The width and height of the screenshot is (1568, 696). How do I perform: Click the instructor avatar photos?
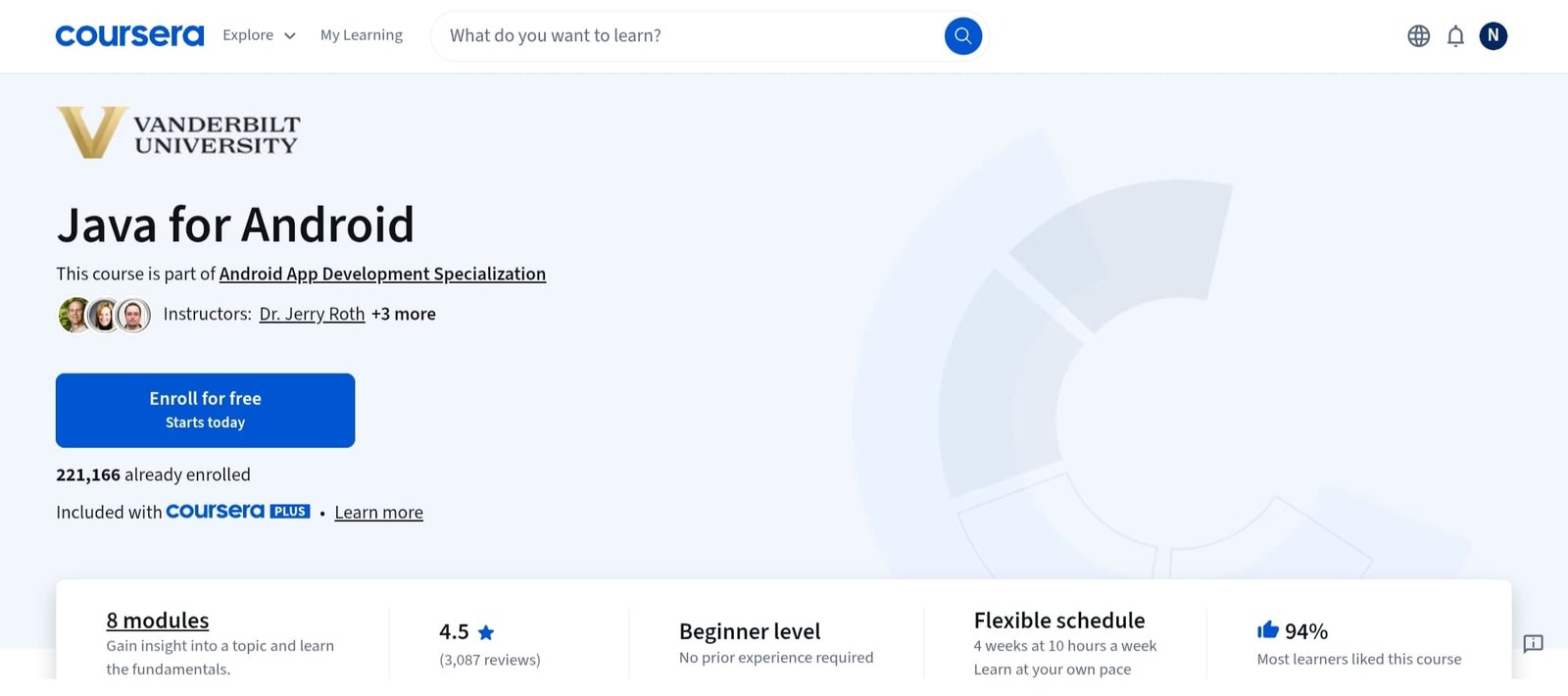pos(104,315)
